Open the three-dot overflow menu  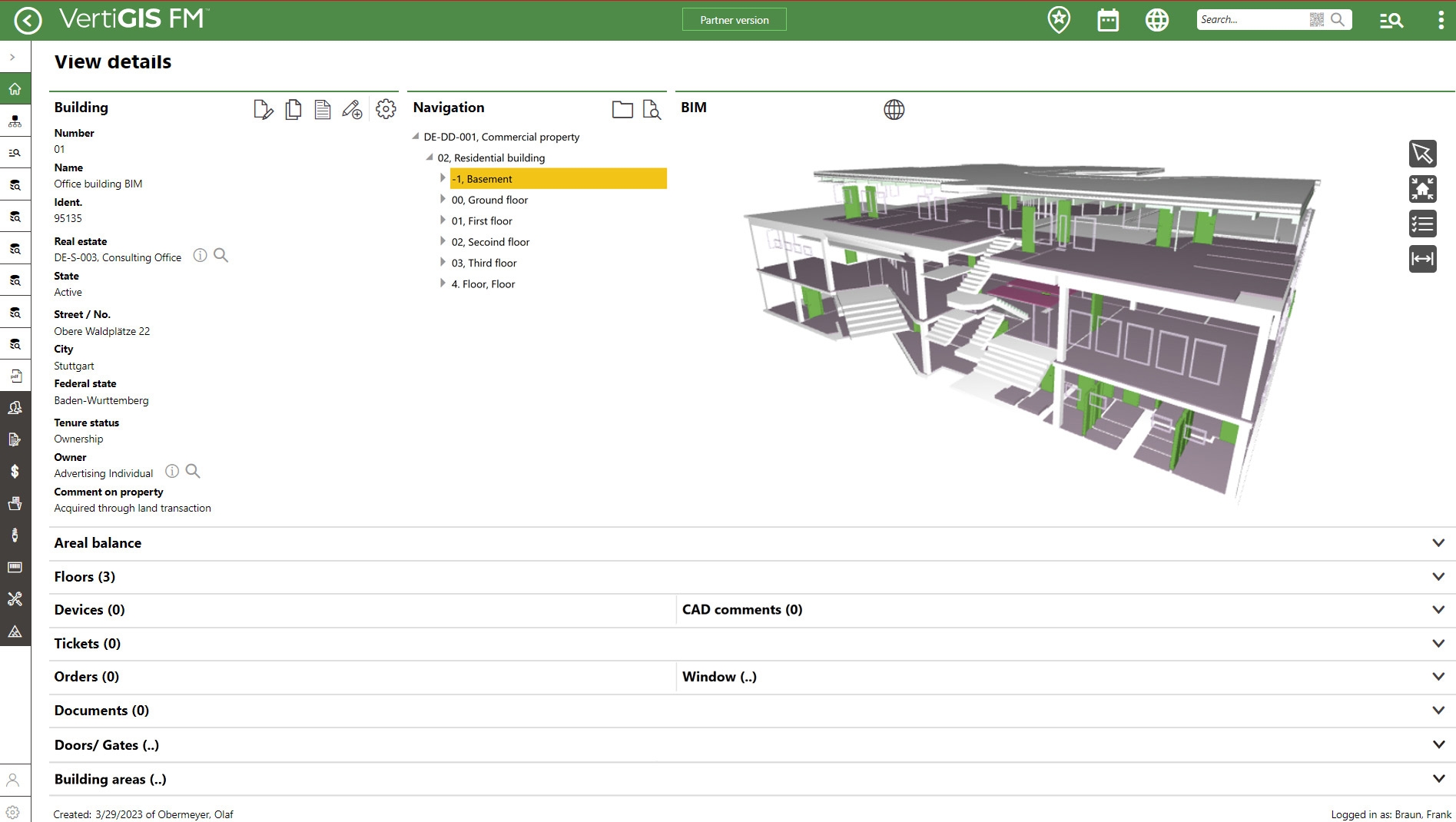tap(1440, 20)
